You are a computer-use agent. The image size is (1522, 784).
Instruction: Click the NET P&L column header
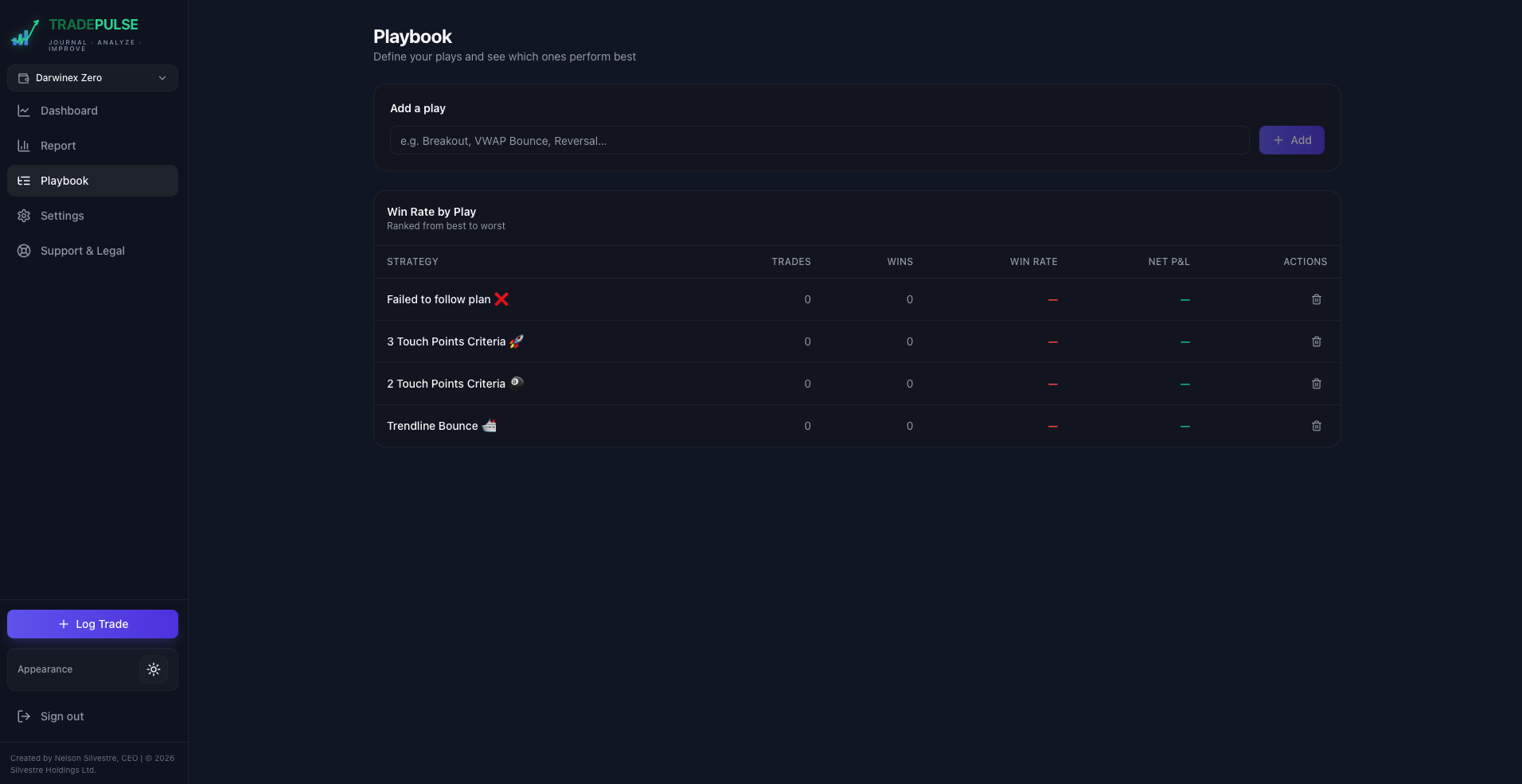point(1169,262)
